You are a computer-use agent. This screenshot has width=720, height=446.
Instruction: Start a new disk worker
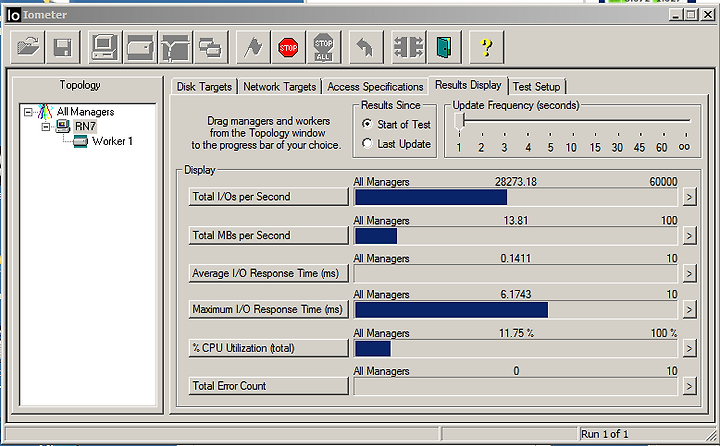click(140, 47)
